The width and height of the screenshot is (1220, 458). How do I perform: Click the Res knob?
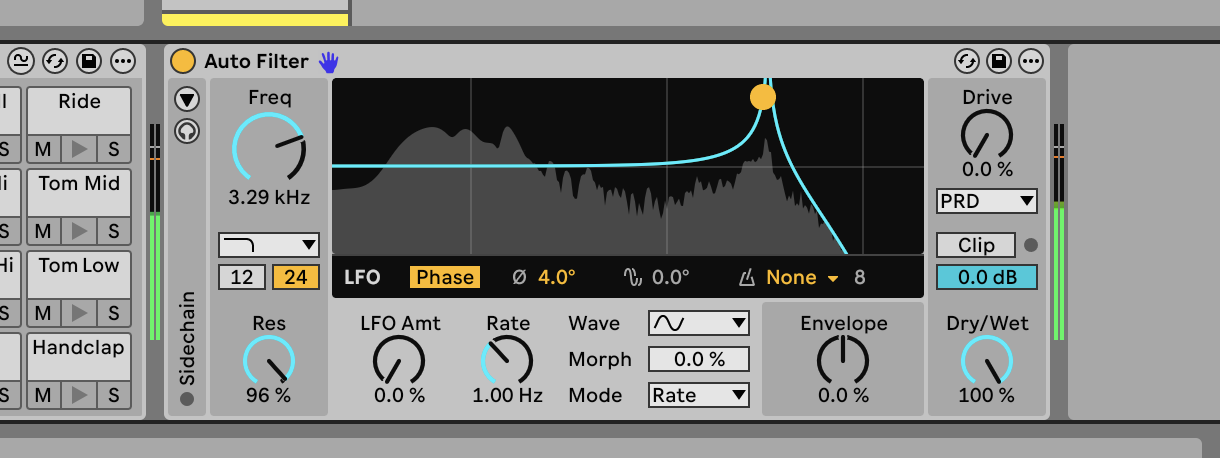(x=269, y=360)
